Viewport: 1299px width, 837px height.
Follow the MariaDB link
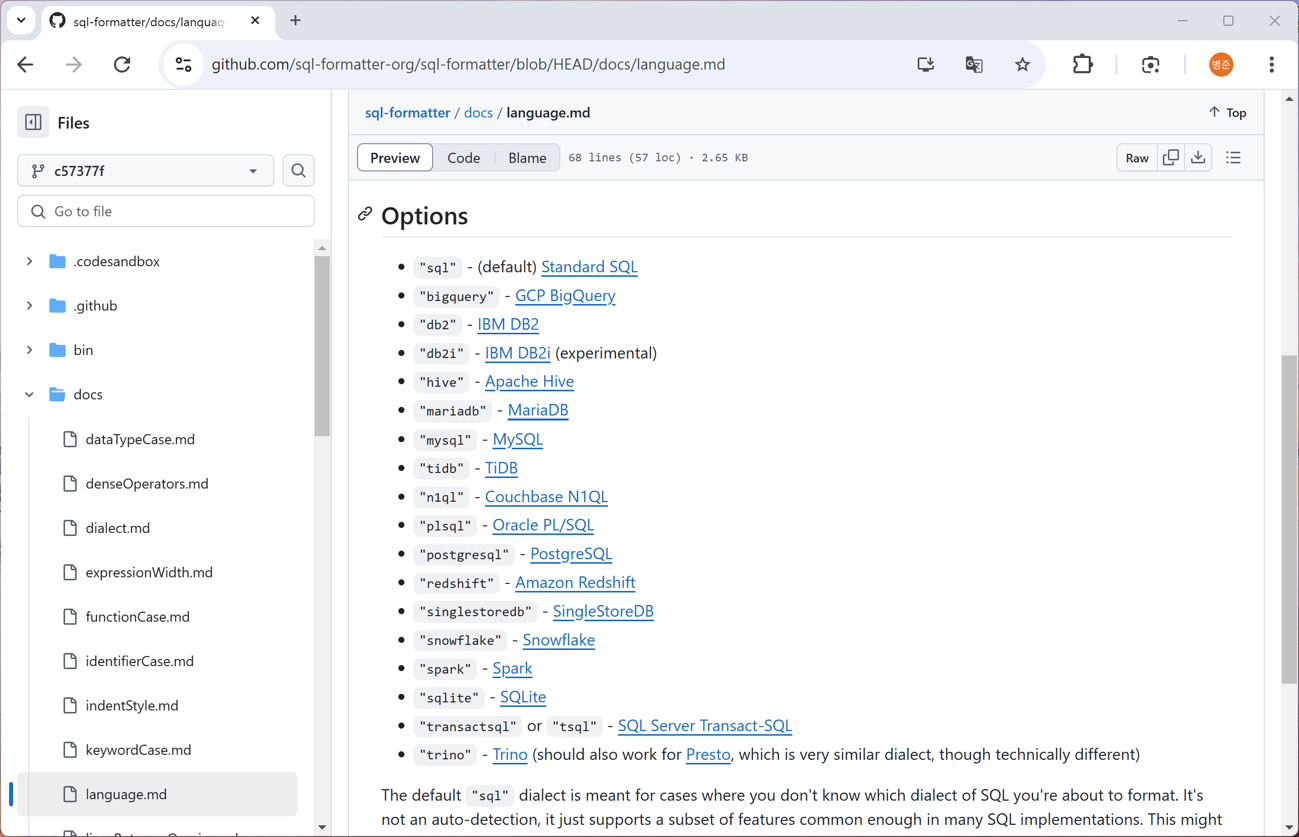(x=538, y=410)
